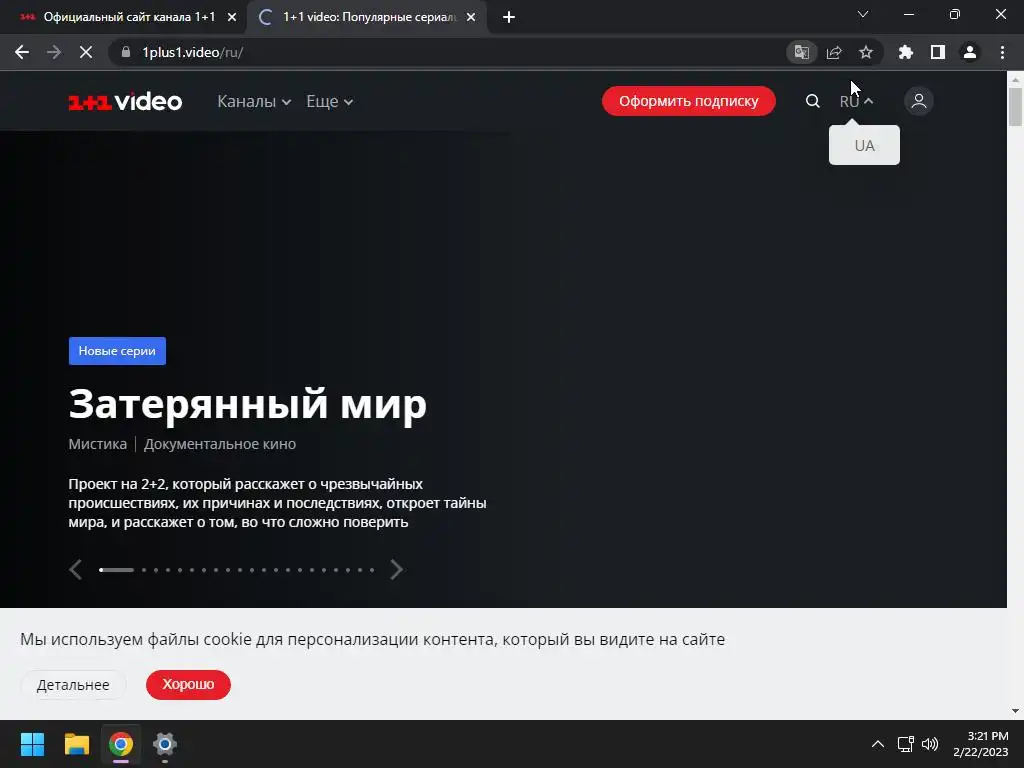Expand the Еще dropdown menu

pos(330,101)
